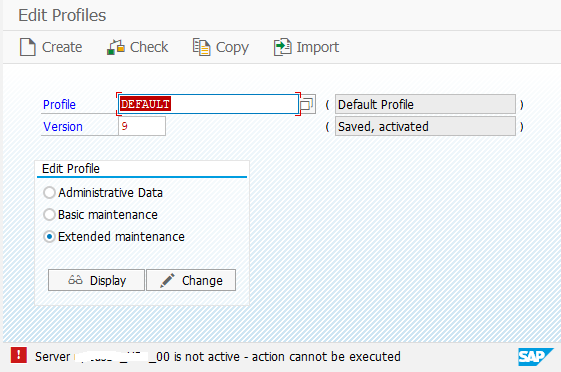Click the Copy toolbar label
The image size is (561, 372).
point(232,48)
